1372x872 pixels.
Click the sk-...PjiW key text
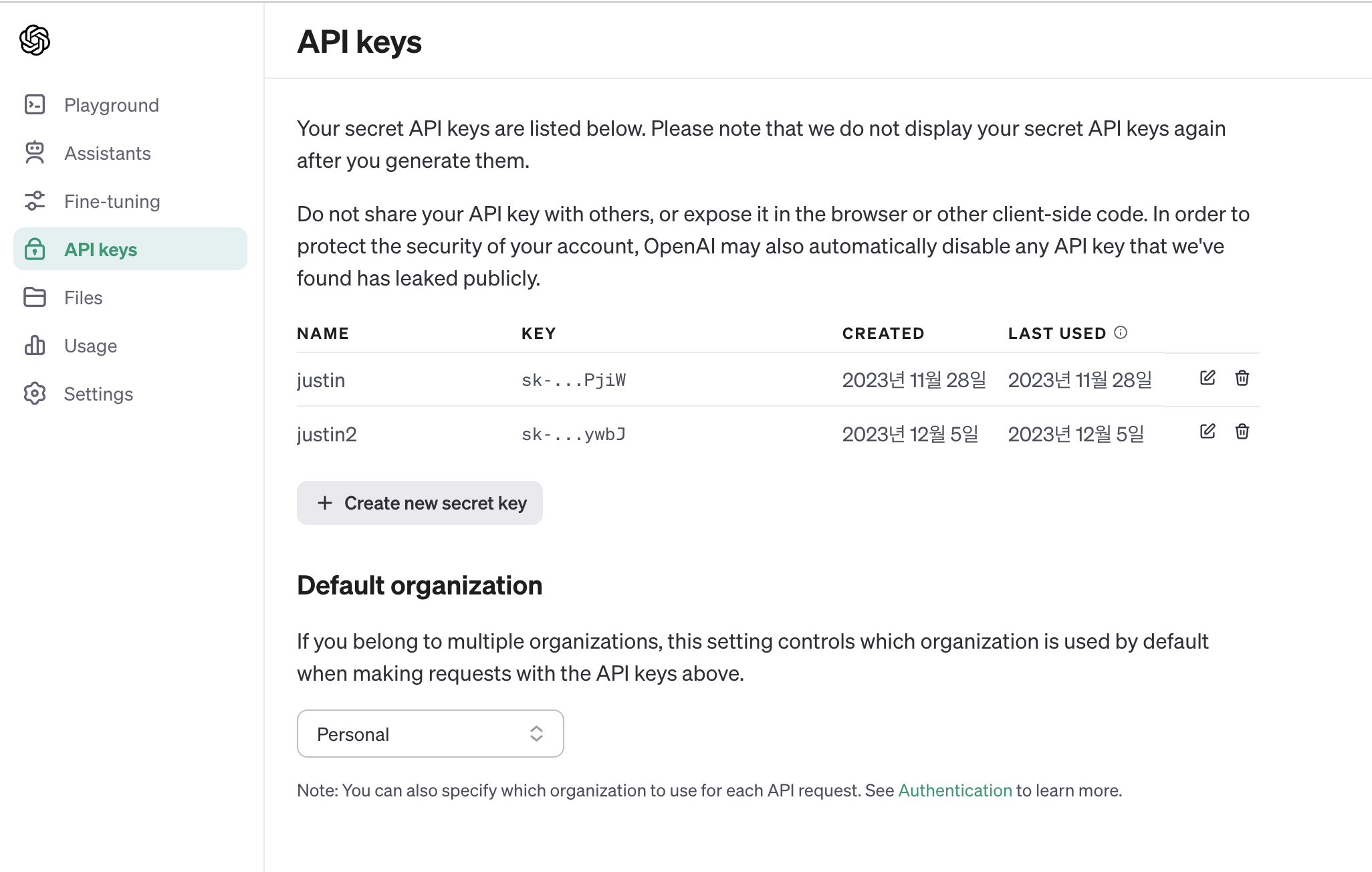point(574,380)
